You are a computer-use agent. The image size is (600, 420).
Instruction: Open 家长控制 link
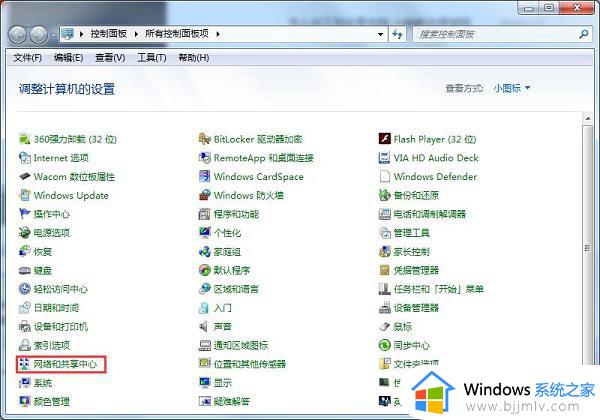click(x=412, y=252)
